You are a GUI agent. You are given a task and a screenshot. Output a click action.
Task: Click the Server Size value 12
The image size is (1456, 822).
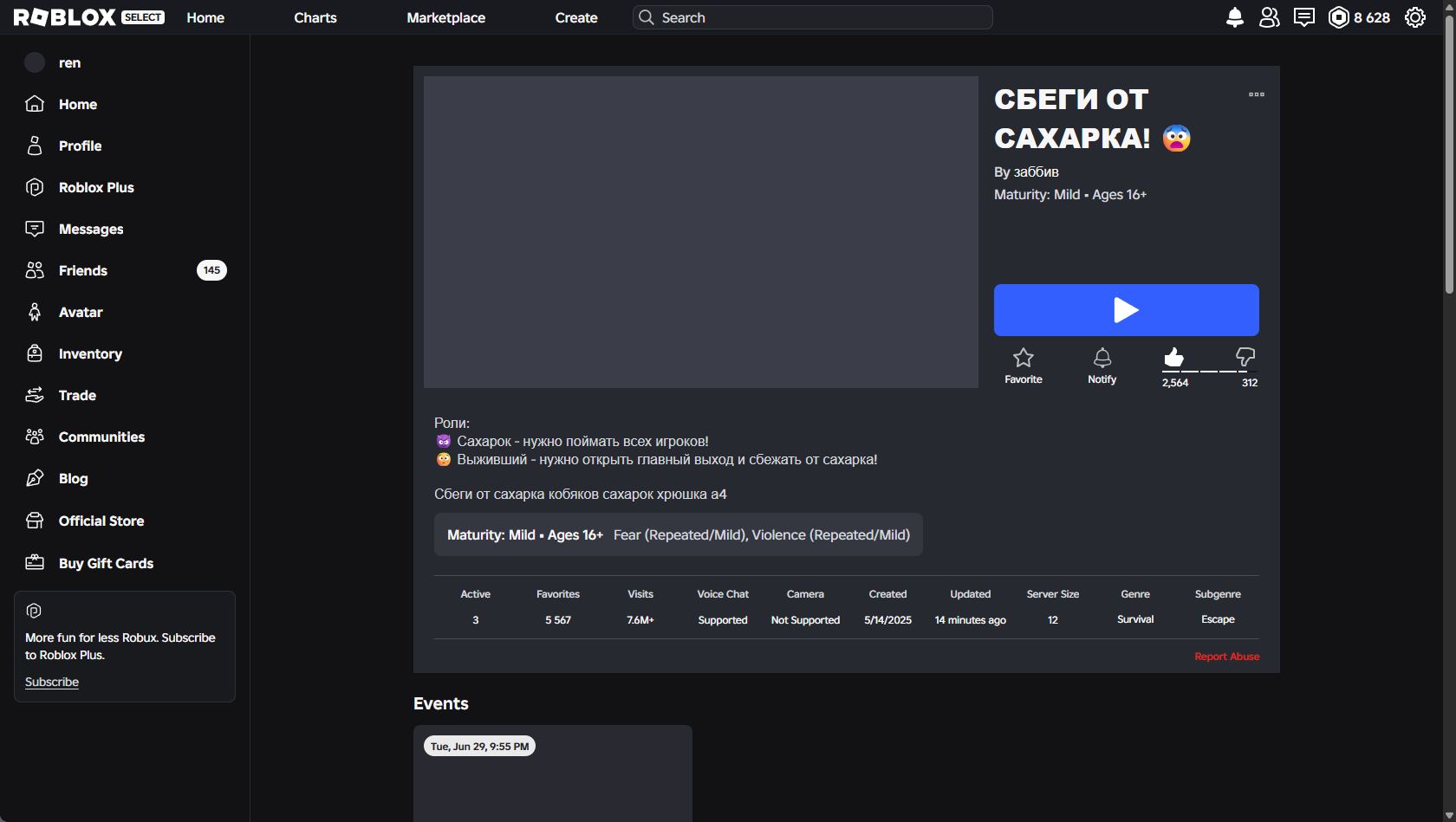pyautogui.click(x=1053, y=620)
